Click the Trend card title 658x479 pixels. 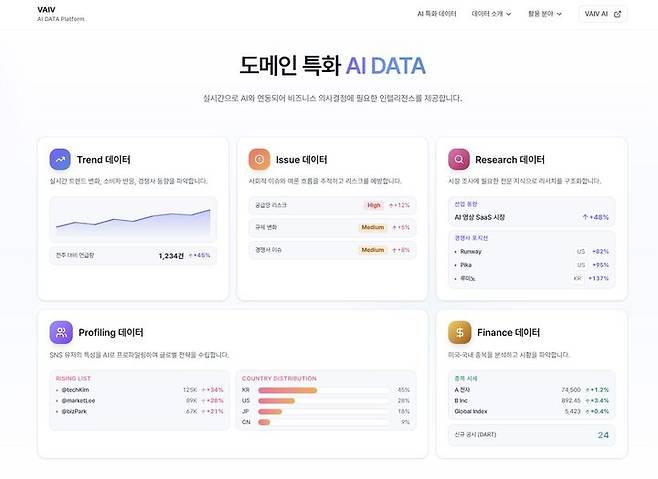[x=104, y=160]
